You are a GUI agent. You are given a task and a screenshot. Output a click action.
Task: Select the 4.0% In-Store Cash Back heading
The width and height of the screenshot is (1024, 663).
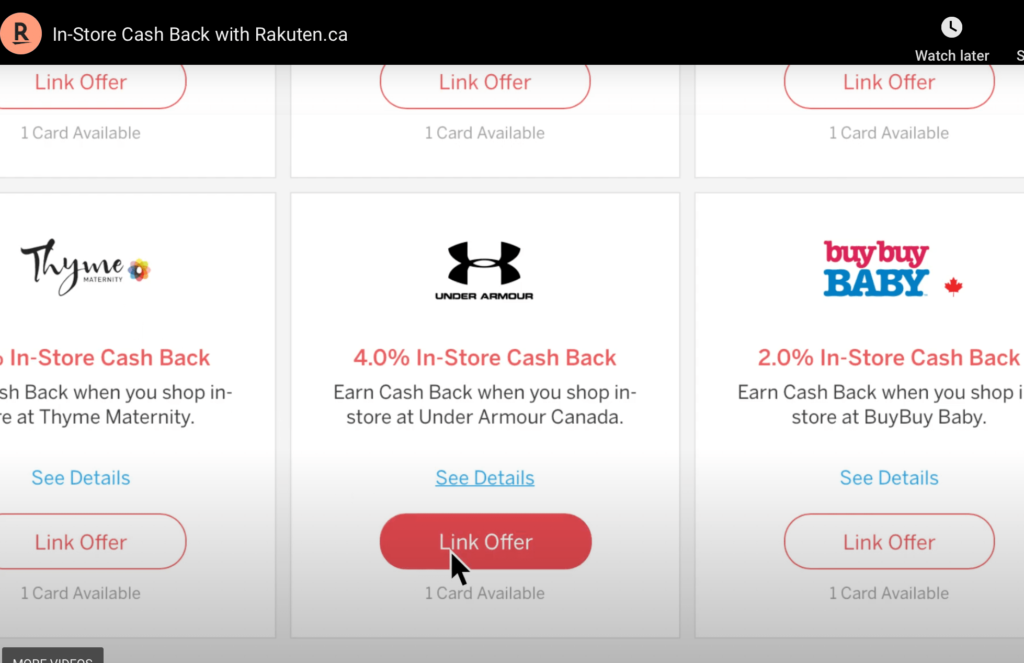[485, 358]
